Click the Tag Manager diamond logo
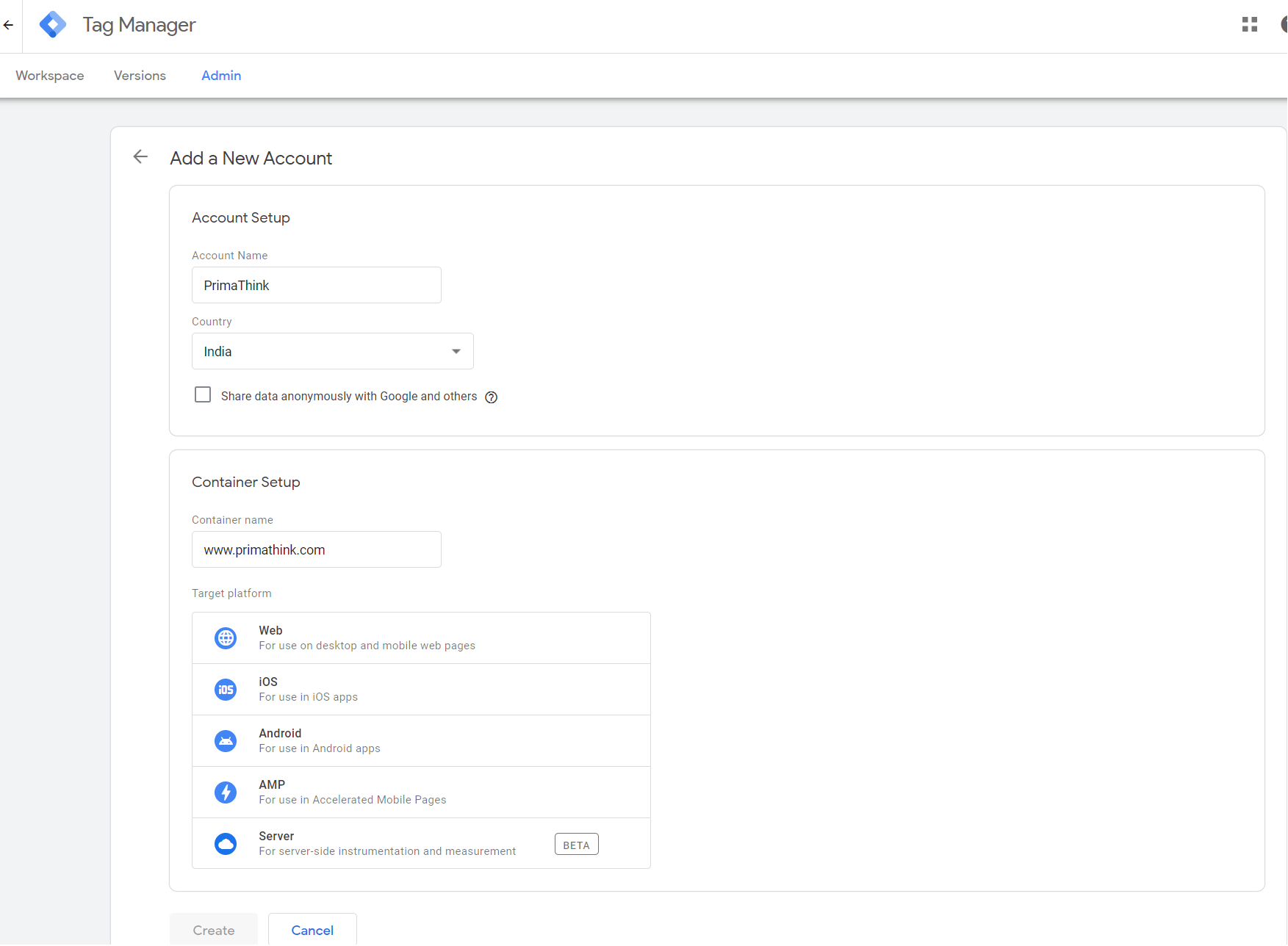 coord(53,25)
